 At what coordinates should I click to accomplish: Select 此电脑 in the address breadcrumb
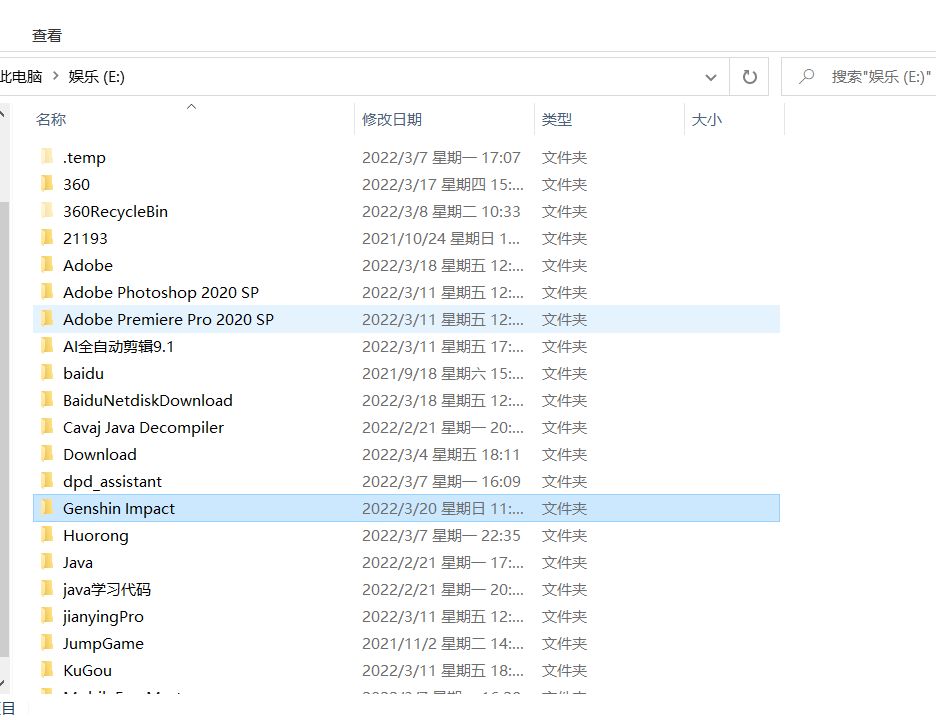pos(21,76)
